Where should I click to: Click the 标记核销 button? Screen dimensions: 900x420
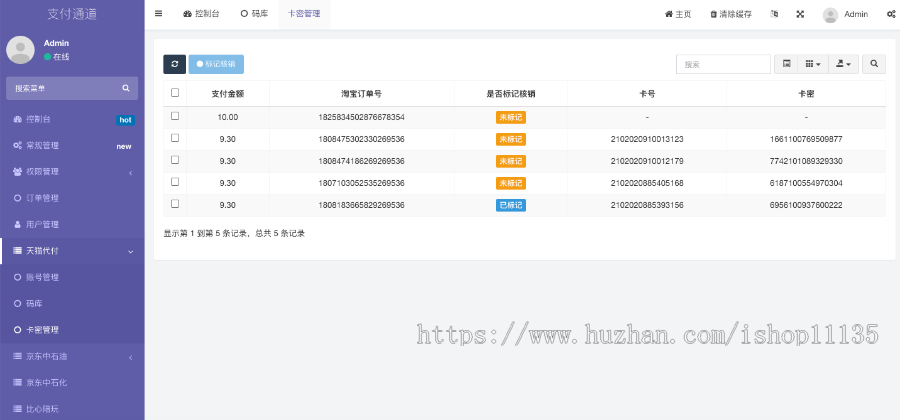pos(216,64)
